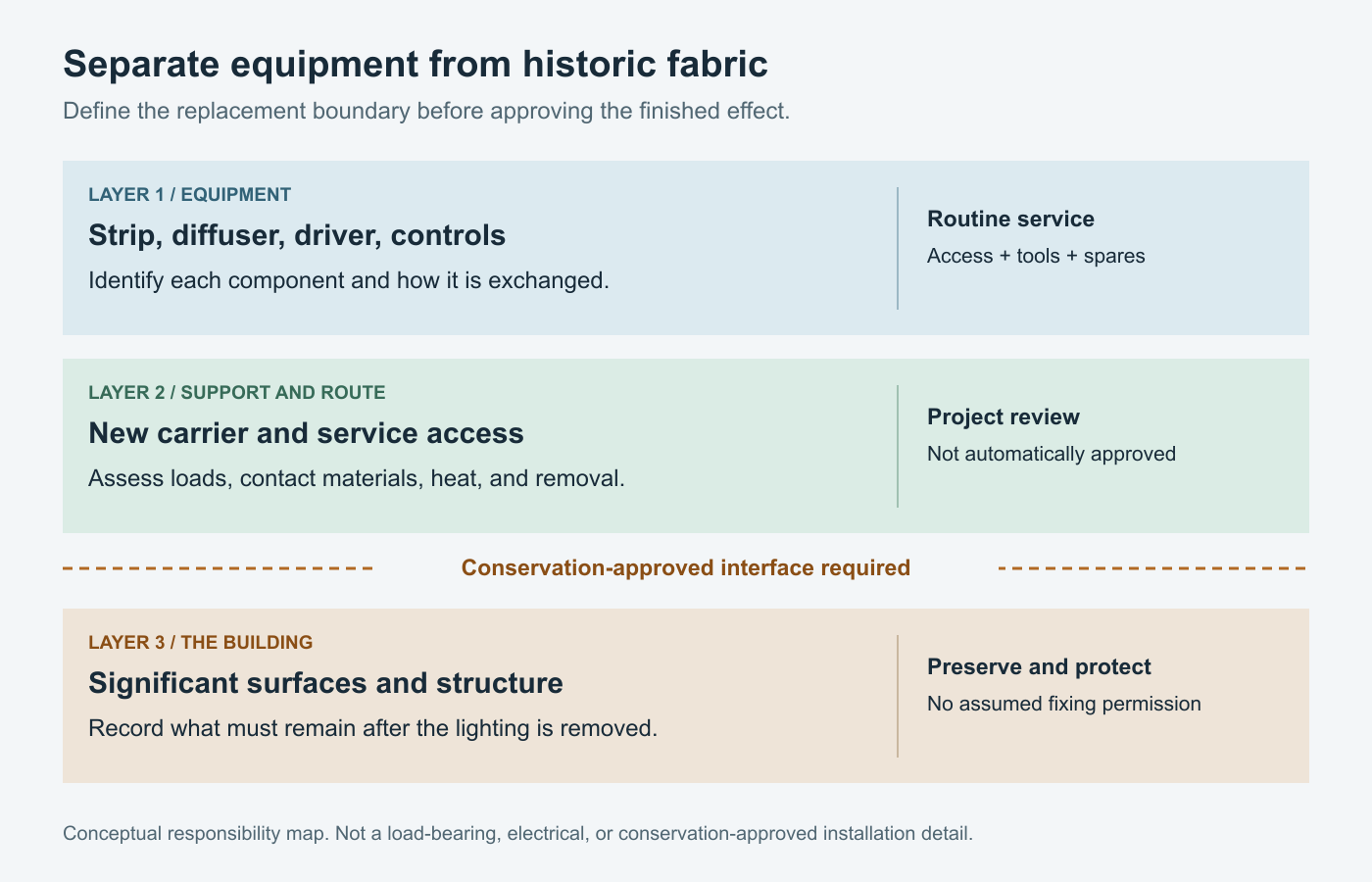Select the heading 'Strip, diffuser, driver, controls'

point(297,235)
